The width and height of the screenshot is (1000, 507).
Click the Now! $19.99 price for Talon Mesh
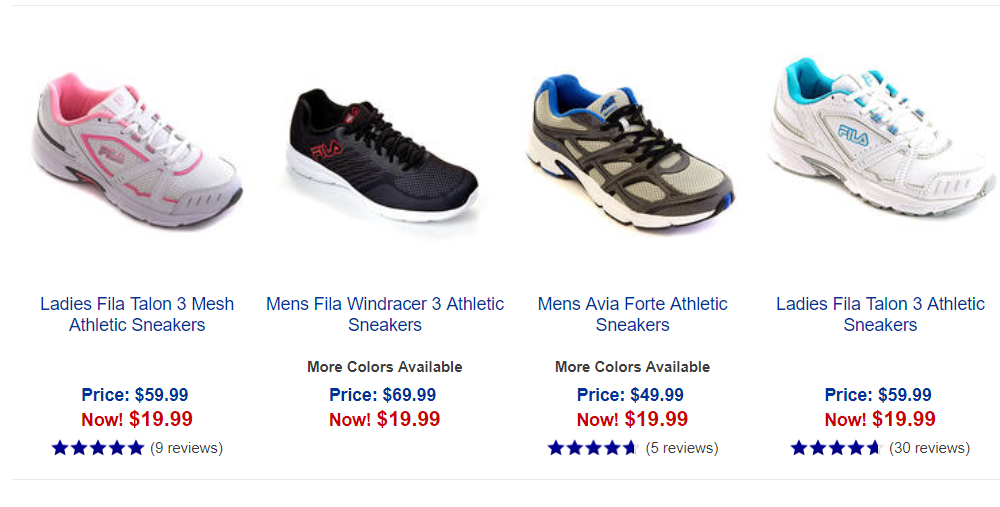click(137, 419)
